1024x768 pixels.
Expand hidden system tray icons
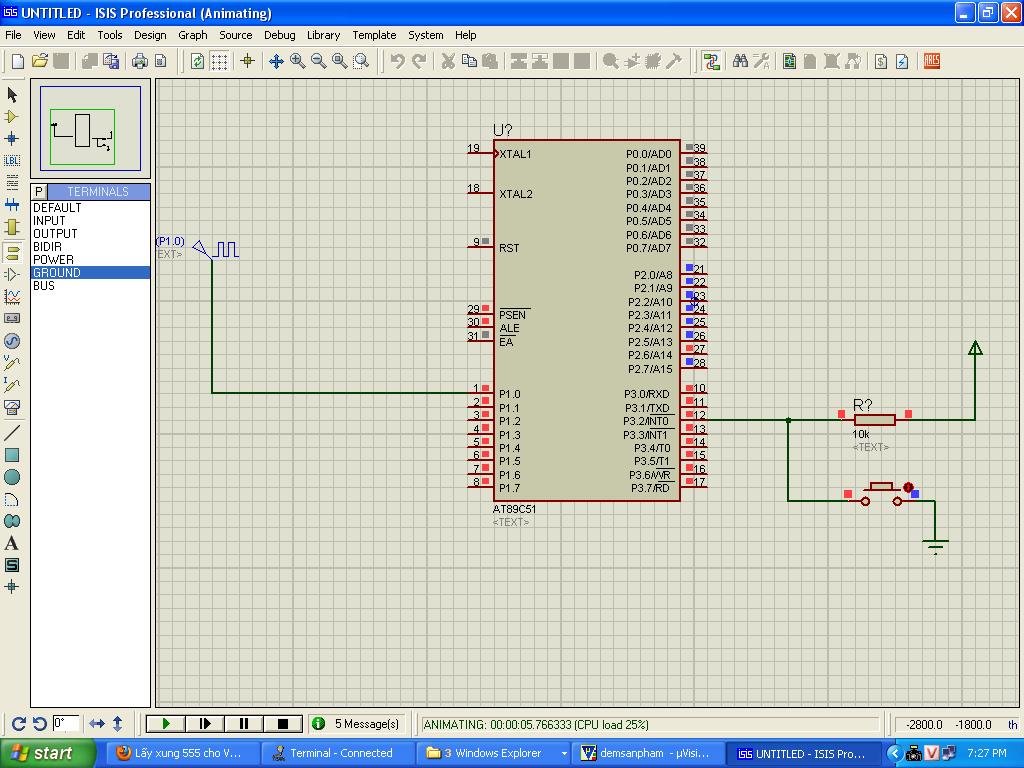click(894, 754)
